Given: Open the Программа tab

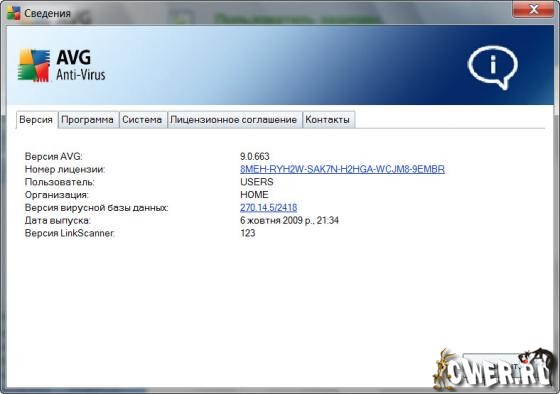Looking at the screenshot, I should point(88,120).
